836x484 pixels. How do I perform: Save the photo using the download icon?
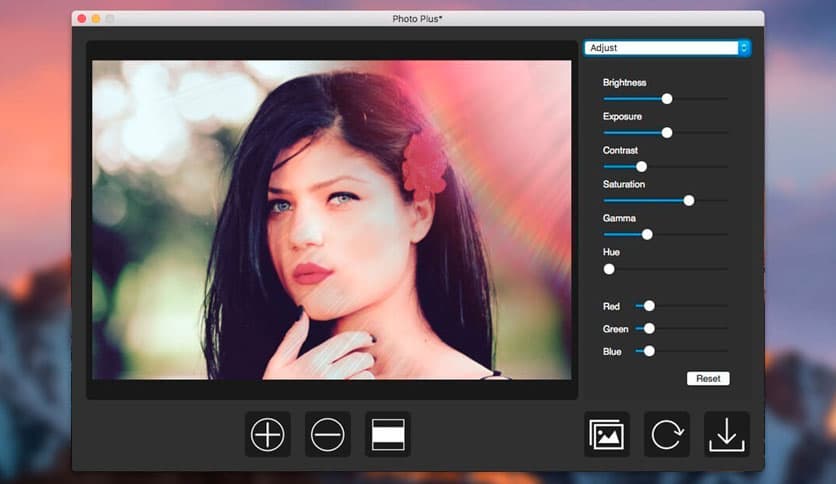click(x=727, y=434)
